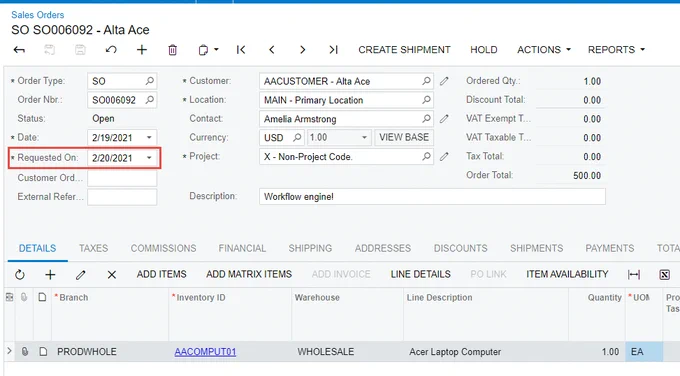Edit project with pencil icon
Image resolution: width=680 pixels, height=376 pixels.
pos(444,157)
